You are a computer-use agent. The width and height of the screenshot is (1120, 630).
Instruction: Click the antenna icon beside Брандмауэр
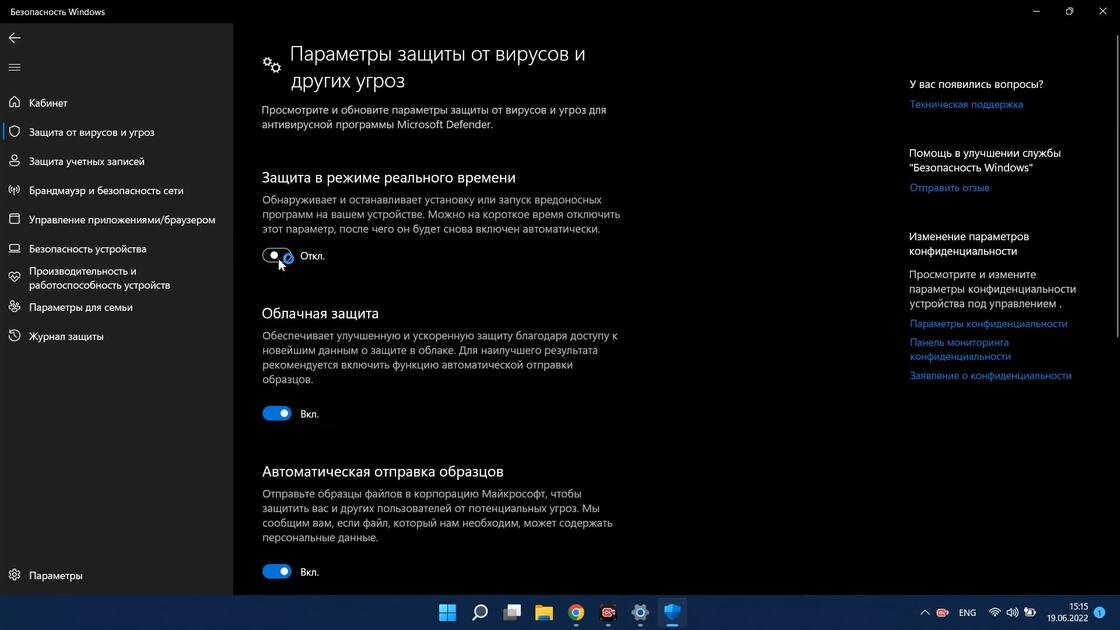click(14, 190)
